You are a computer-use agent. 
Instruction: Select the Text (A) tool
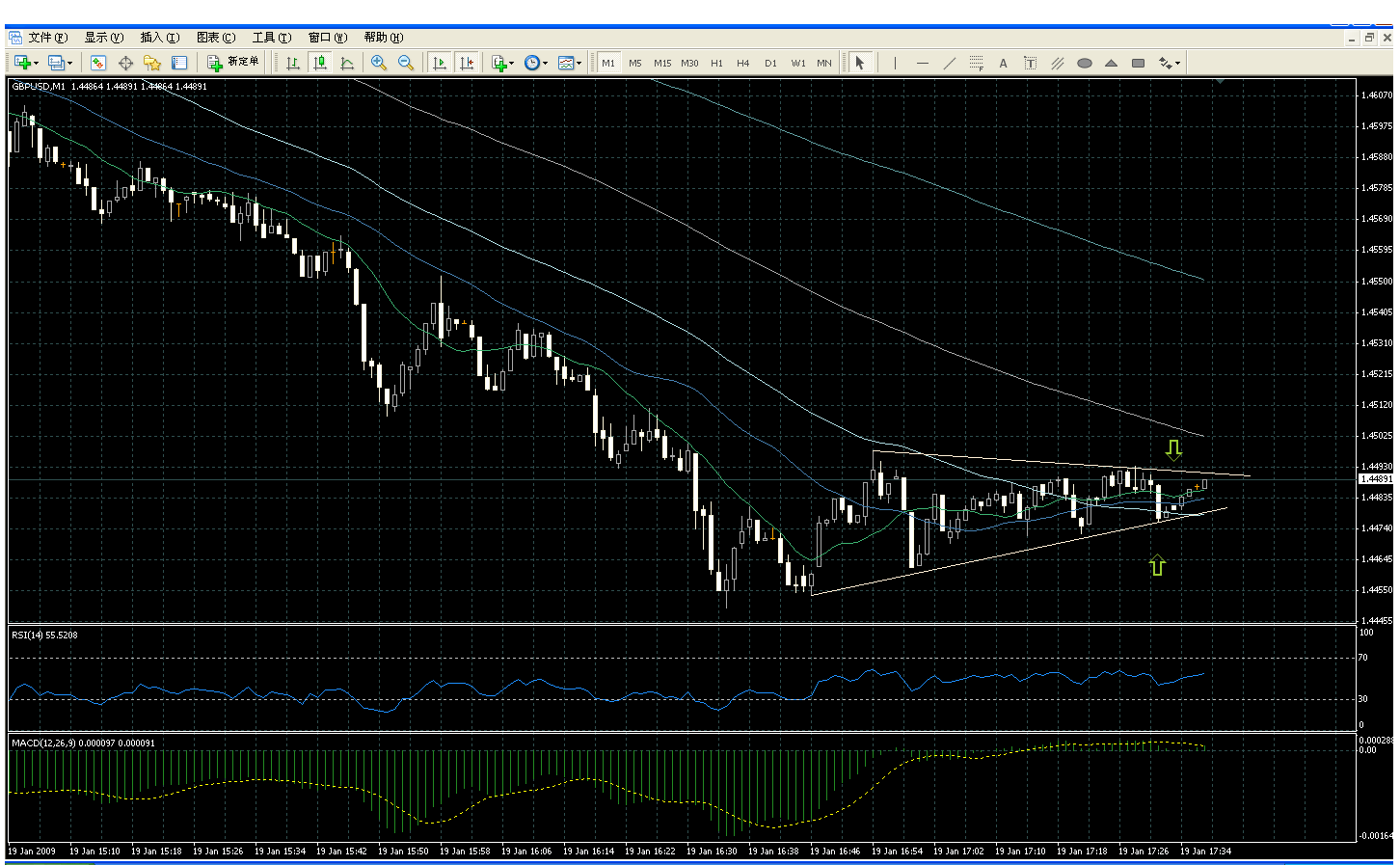coord(1004,63)
